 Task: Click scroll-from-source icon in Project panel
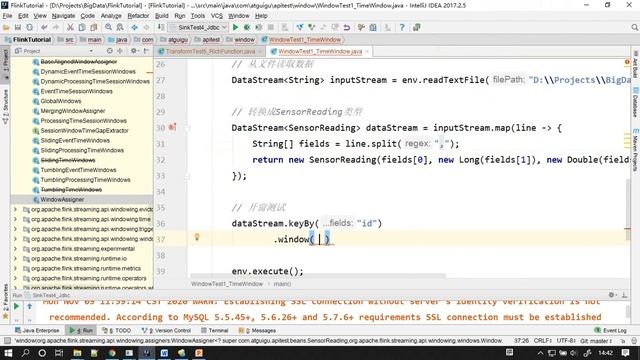pyautogui.click(x=109, y=51)
